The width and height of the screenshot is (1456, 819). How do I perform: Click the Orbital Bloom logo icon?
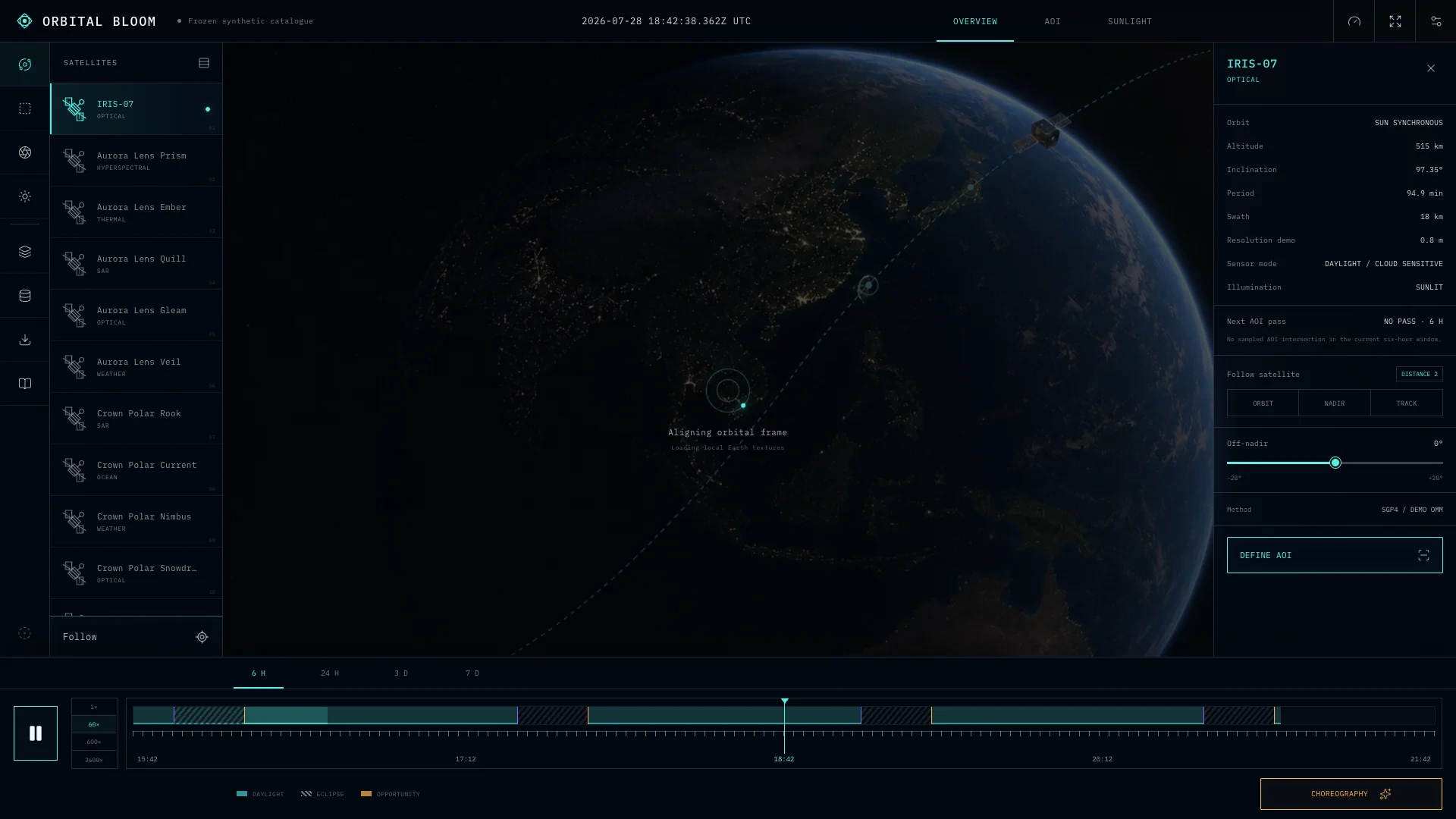[25, 21]
